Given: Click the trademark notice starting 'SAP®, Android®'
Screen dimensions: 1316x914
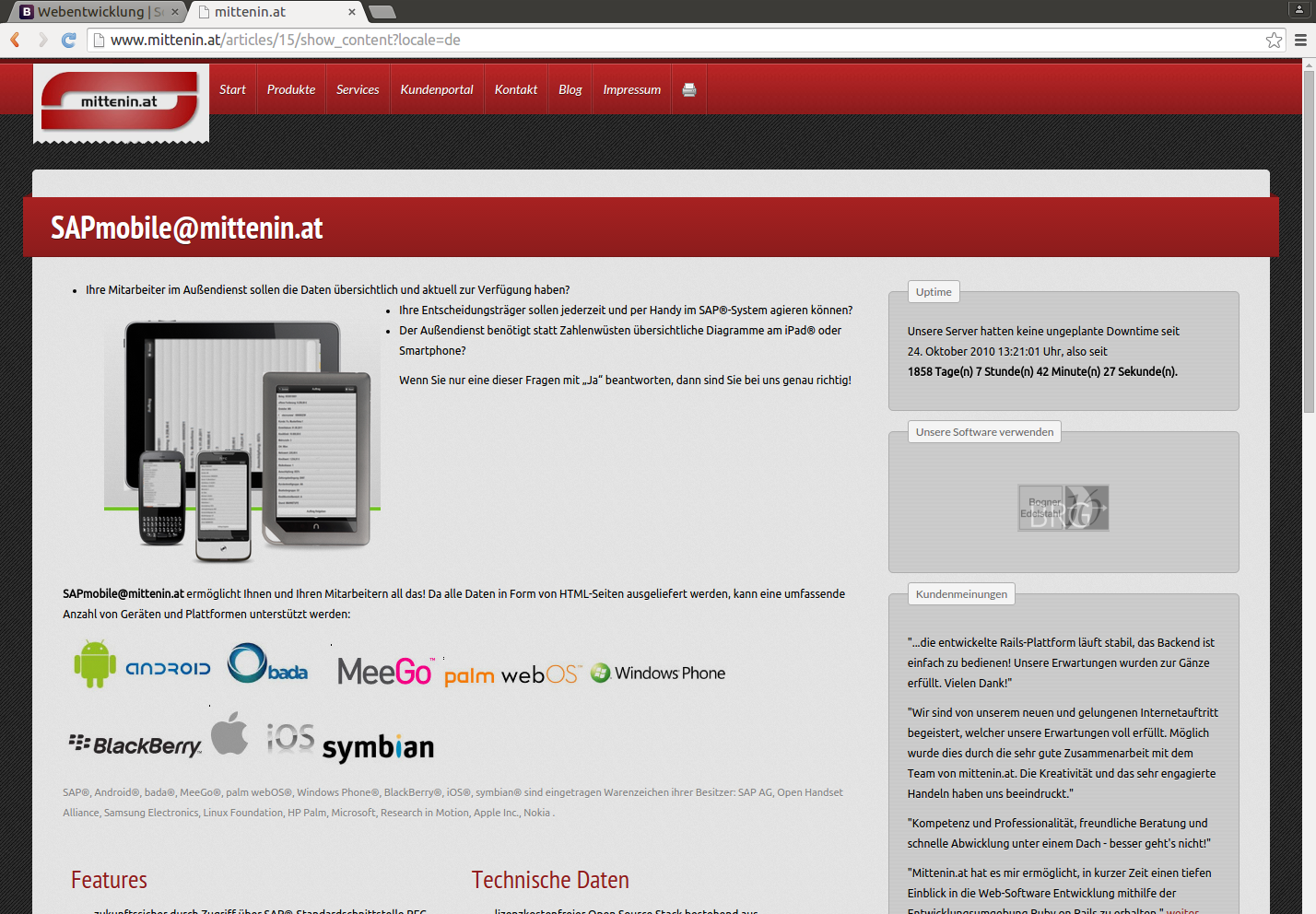Looking at the screenshot, I should pyautogui.click(x=452, y=803).
